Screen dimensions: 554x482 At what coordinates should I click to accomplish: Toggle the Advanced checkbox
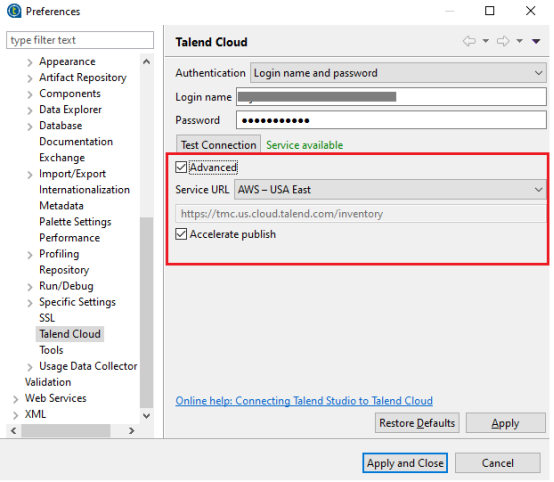[x=181, y=167]
